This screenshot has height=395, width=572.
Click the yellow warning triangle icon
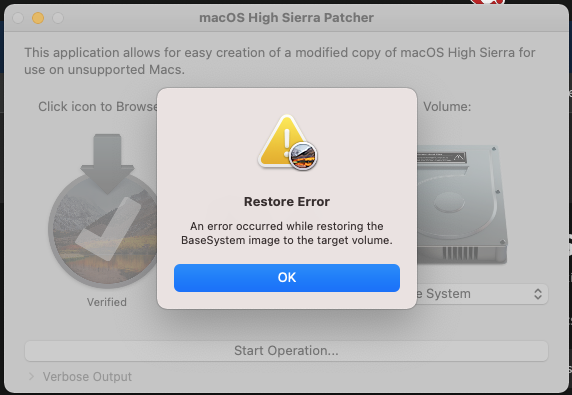[283, 140]
